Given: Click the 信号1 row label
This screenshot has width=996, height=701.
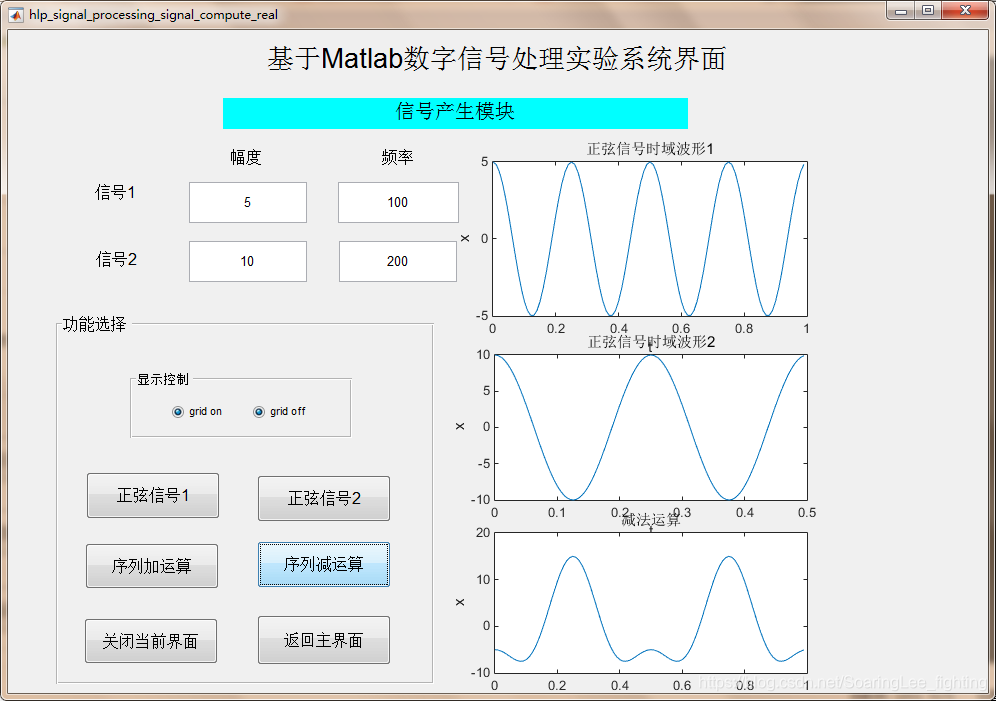Looking at the screenshot, I should [x=115, y=192].
